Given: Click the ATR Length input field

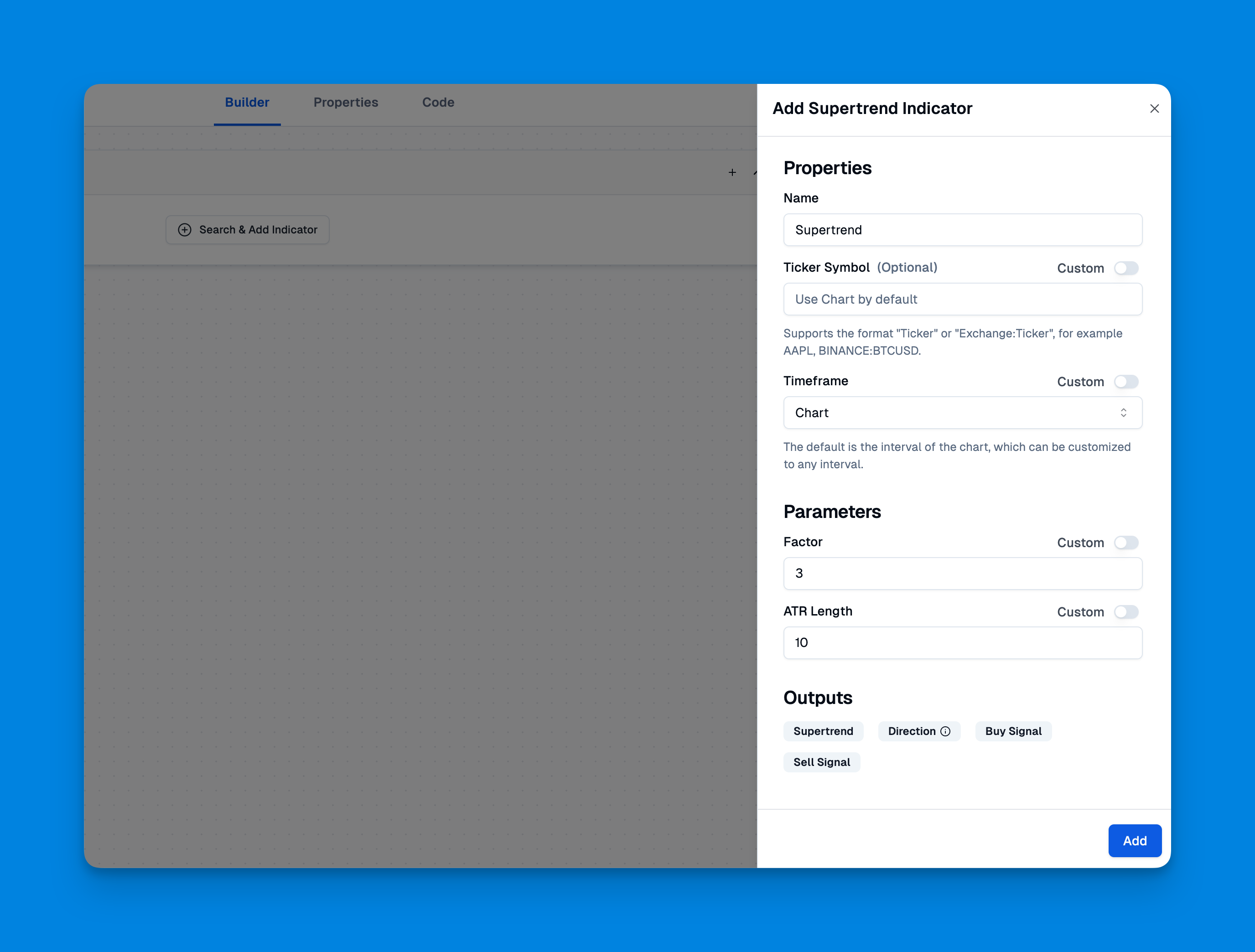Looking at the screenshot, I should click(962, 642).
